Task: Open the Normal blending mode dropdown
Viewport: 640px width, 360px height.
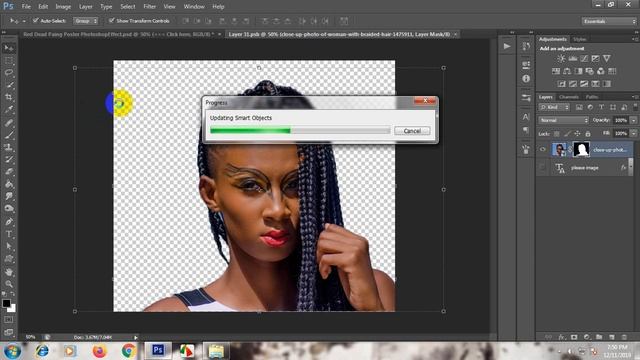Action: (x=564, y=120)
